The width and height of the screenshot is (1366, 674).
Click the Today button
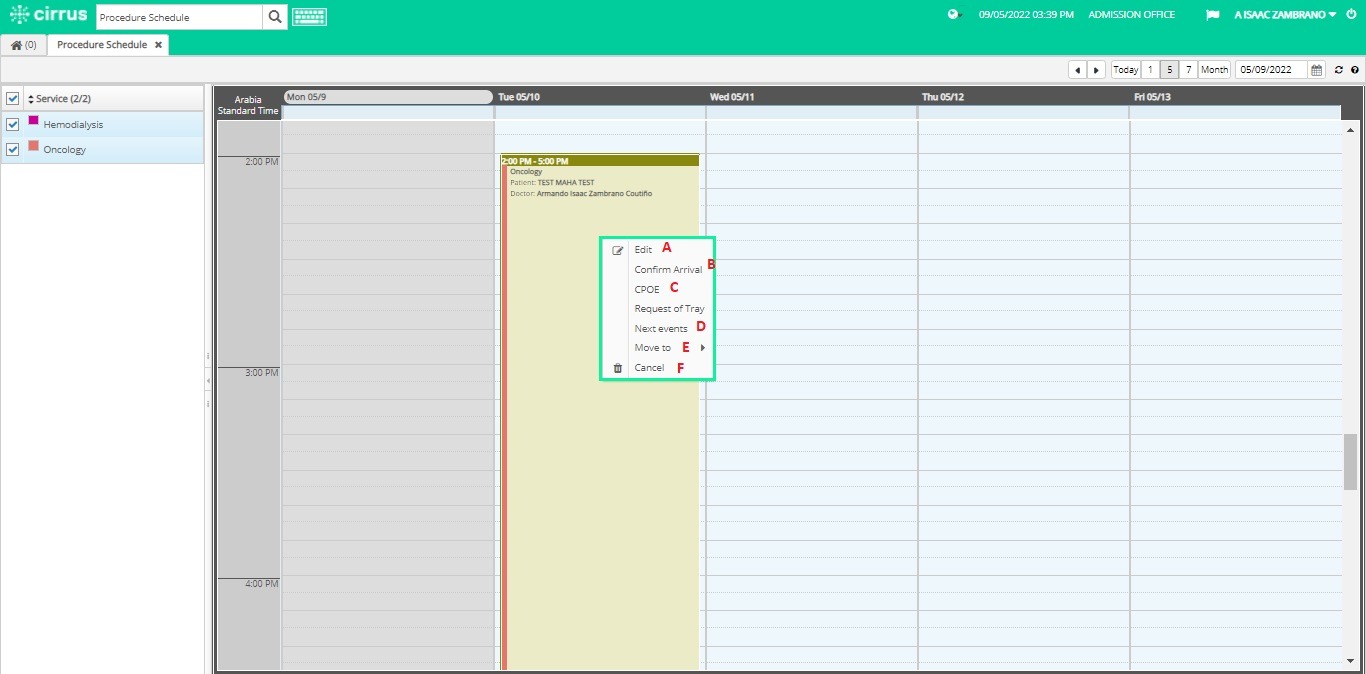[1126, 70]
